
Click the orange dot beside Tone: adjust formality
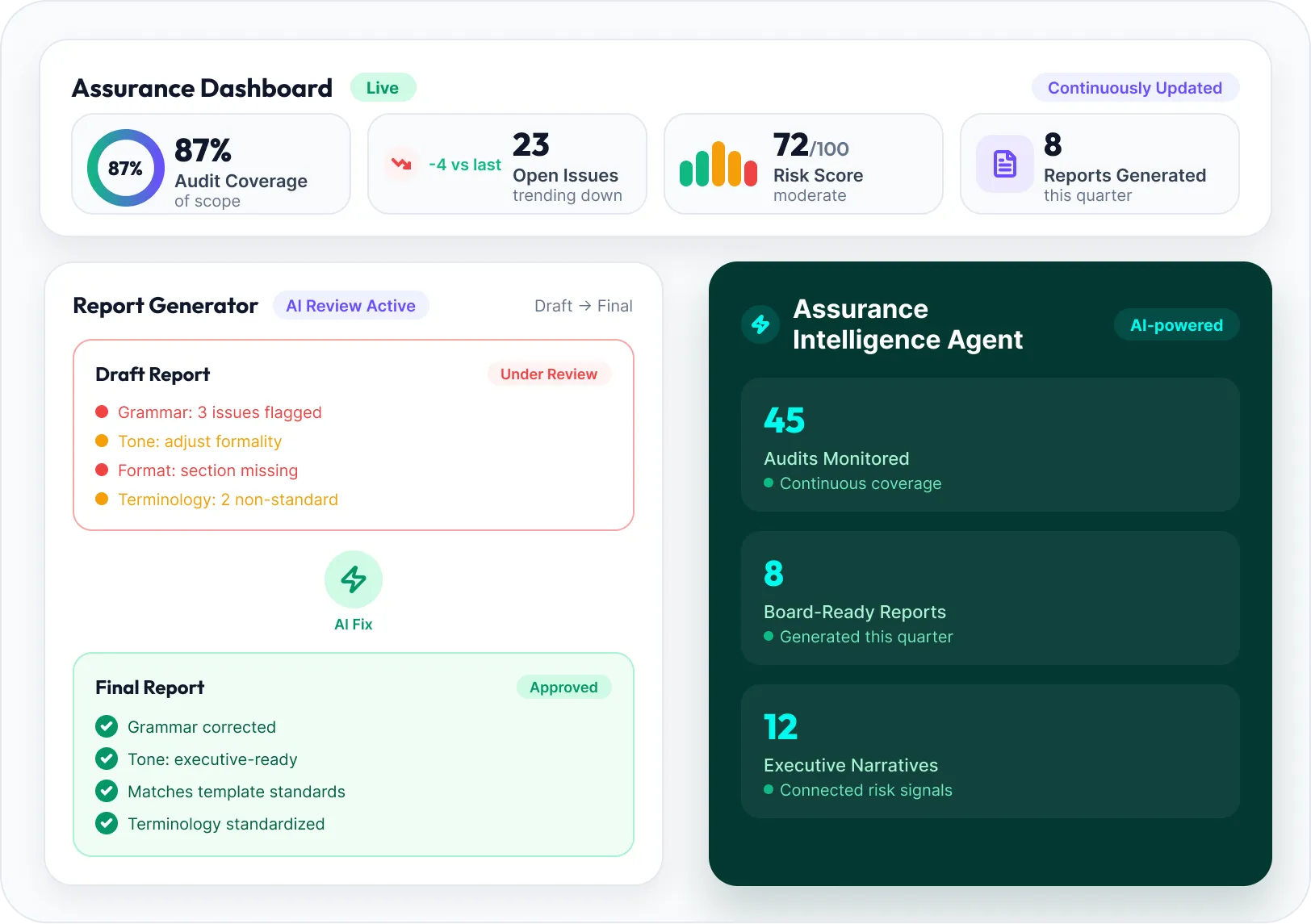click(102, 441)
